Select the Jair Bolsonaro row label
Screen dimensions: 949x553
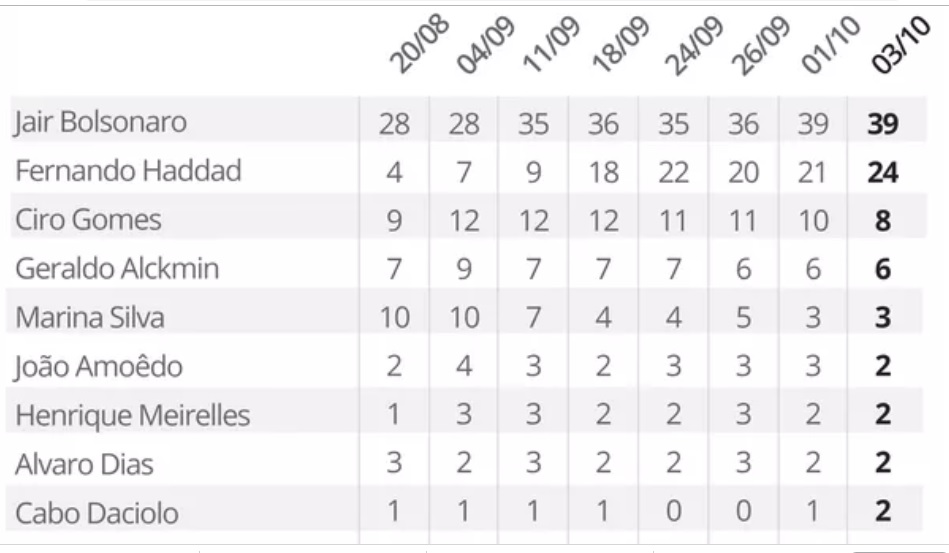click(100, 123)
